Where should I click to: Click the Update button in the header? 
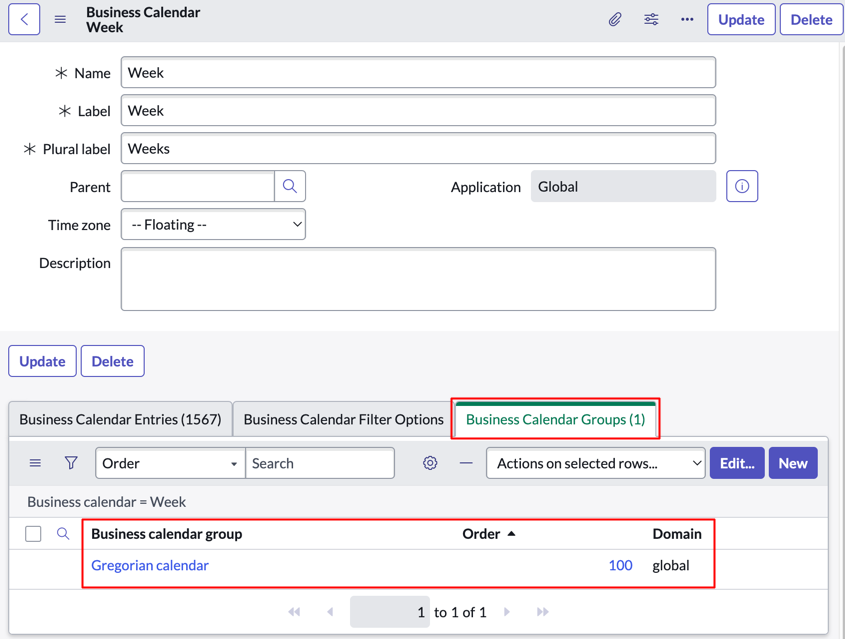pos(741,19)
